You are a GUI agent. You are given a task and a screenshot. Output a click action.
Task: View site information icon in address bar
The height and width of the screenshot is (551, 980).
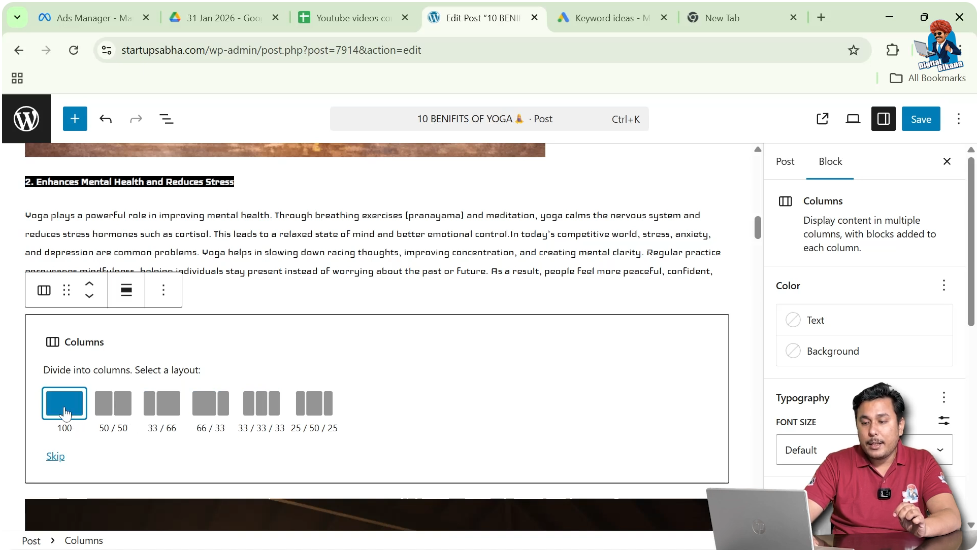pos(107,50)
